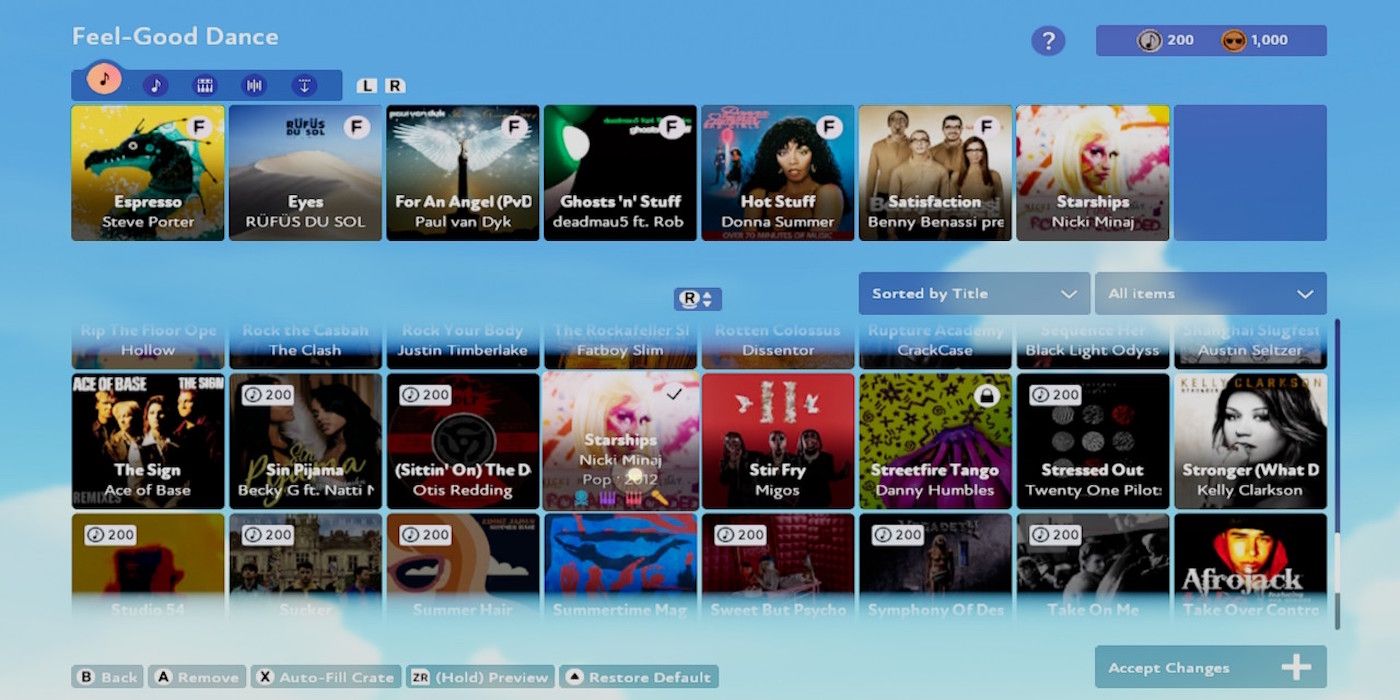This screenshot has height=700, width=1400.
Task: Switch to the second music note tab
Action: click(x=155, y=85)
